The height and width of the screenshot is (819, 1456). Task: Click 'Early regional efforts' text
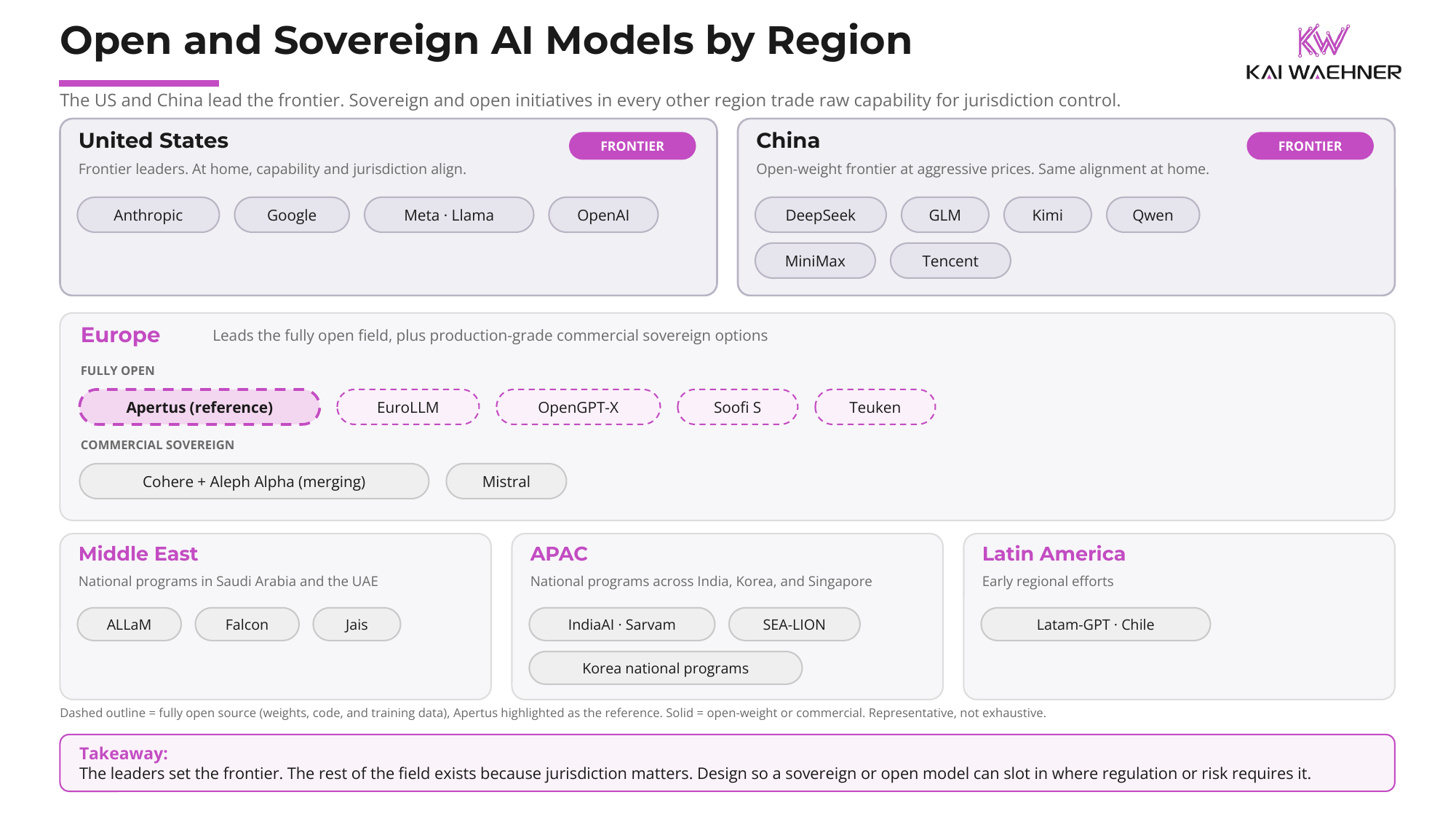point(1048,581)
